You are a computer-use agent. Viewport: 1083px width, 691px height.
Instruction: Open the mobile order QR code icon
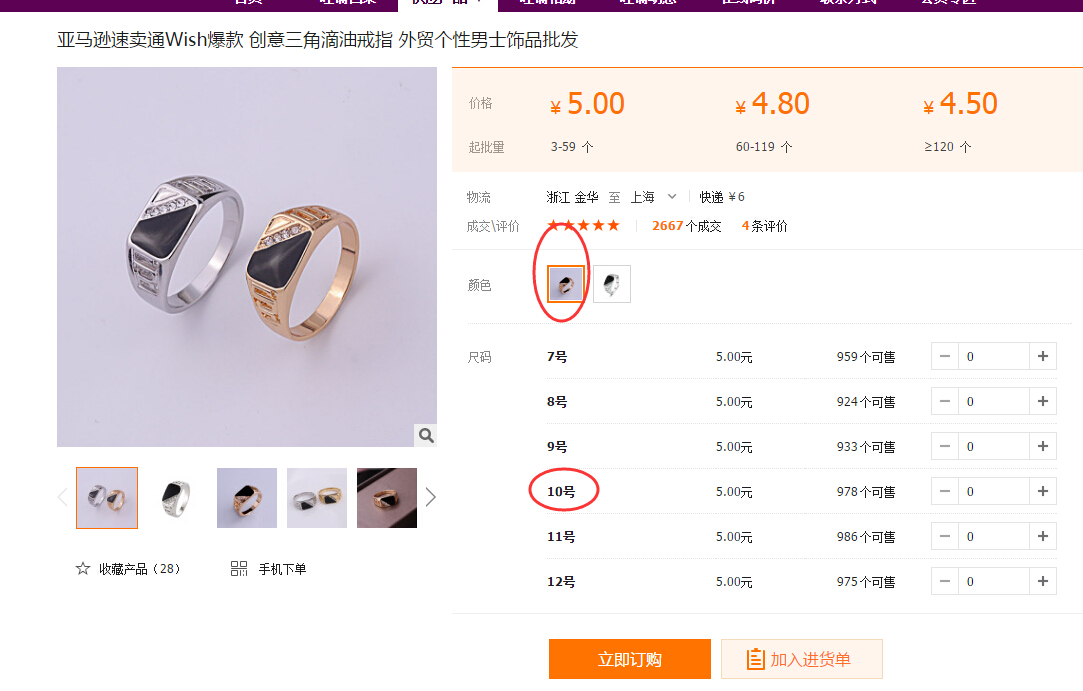(x=239, y=569)
